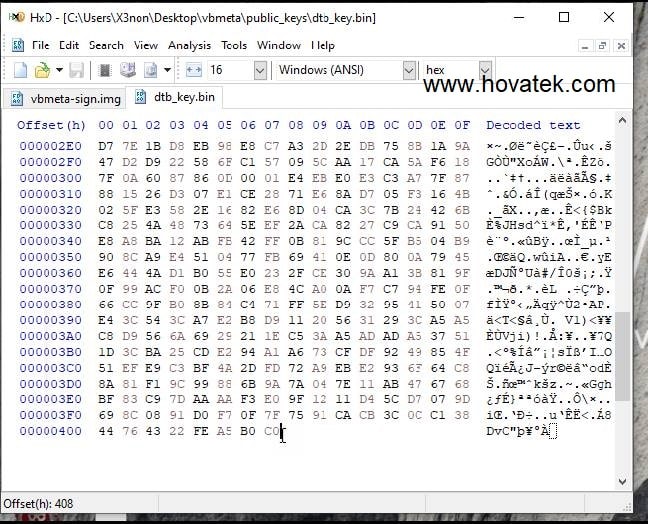The width and height of the screenshot is (648, 524).
Task: Open the bytes per row dropdown showing 16
Action: tap(260, 70)
